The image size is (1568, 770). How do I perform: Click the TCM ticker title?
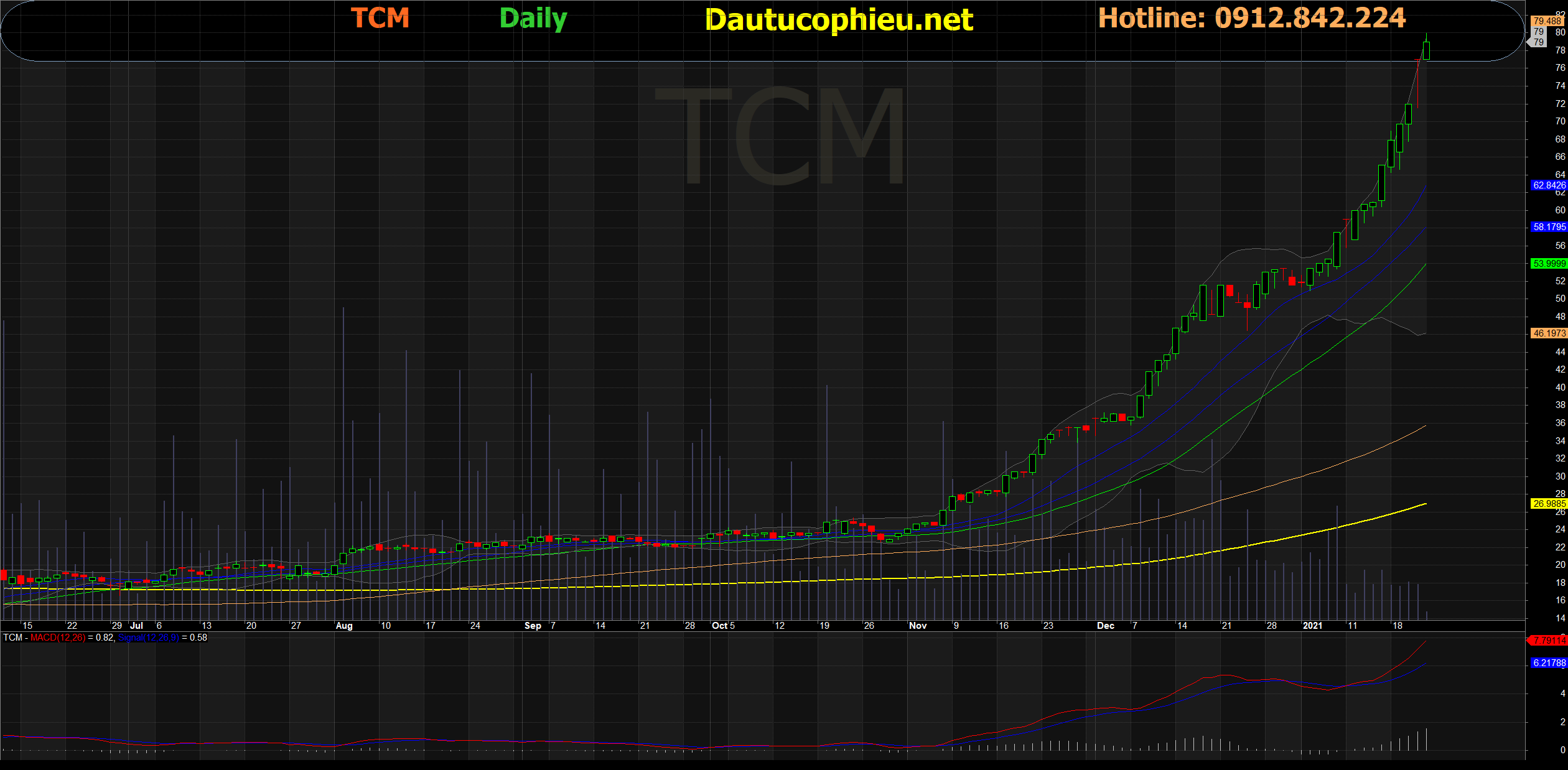[x=380, y=18]
